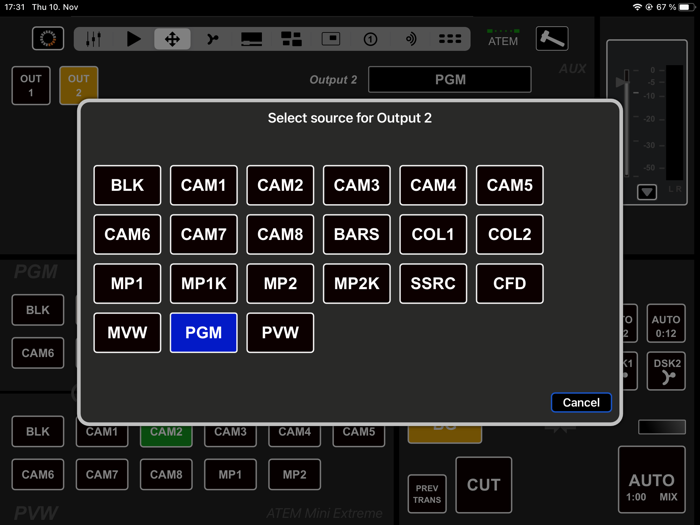Open the Output 2 PGM source field
Image resolution: width=700 pixels, height=525 pixels.
450,79
